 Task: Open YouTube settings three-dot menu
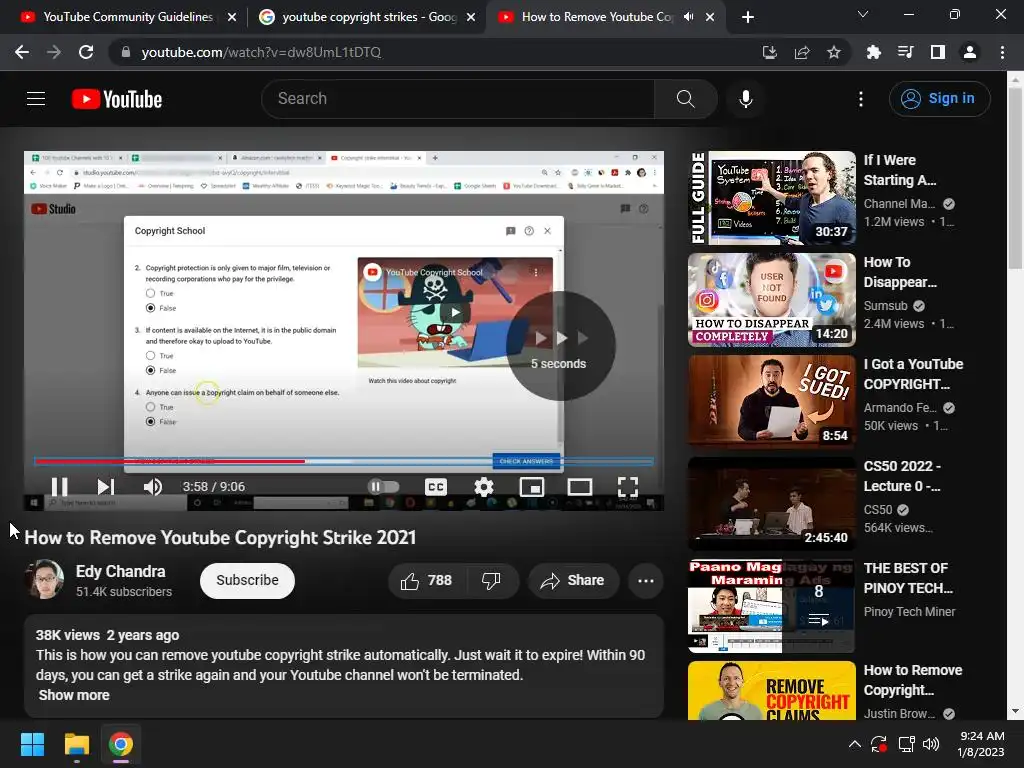tap(861, 99)
